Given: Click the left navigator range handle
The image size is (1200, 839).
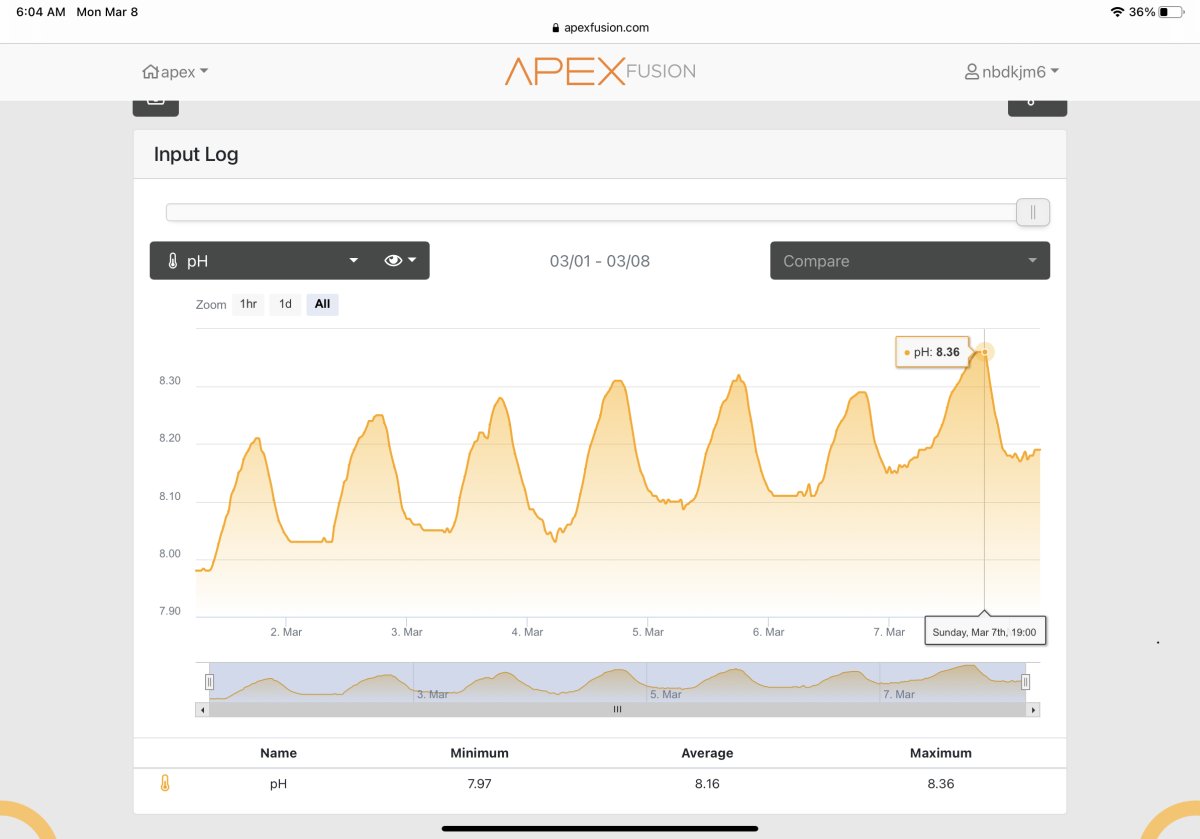Looking at the screenshot, I should tap(209, 682).
